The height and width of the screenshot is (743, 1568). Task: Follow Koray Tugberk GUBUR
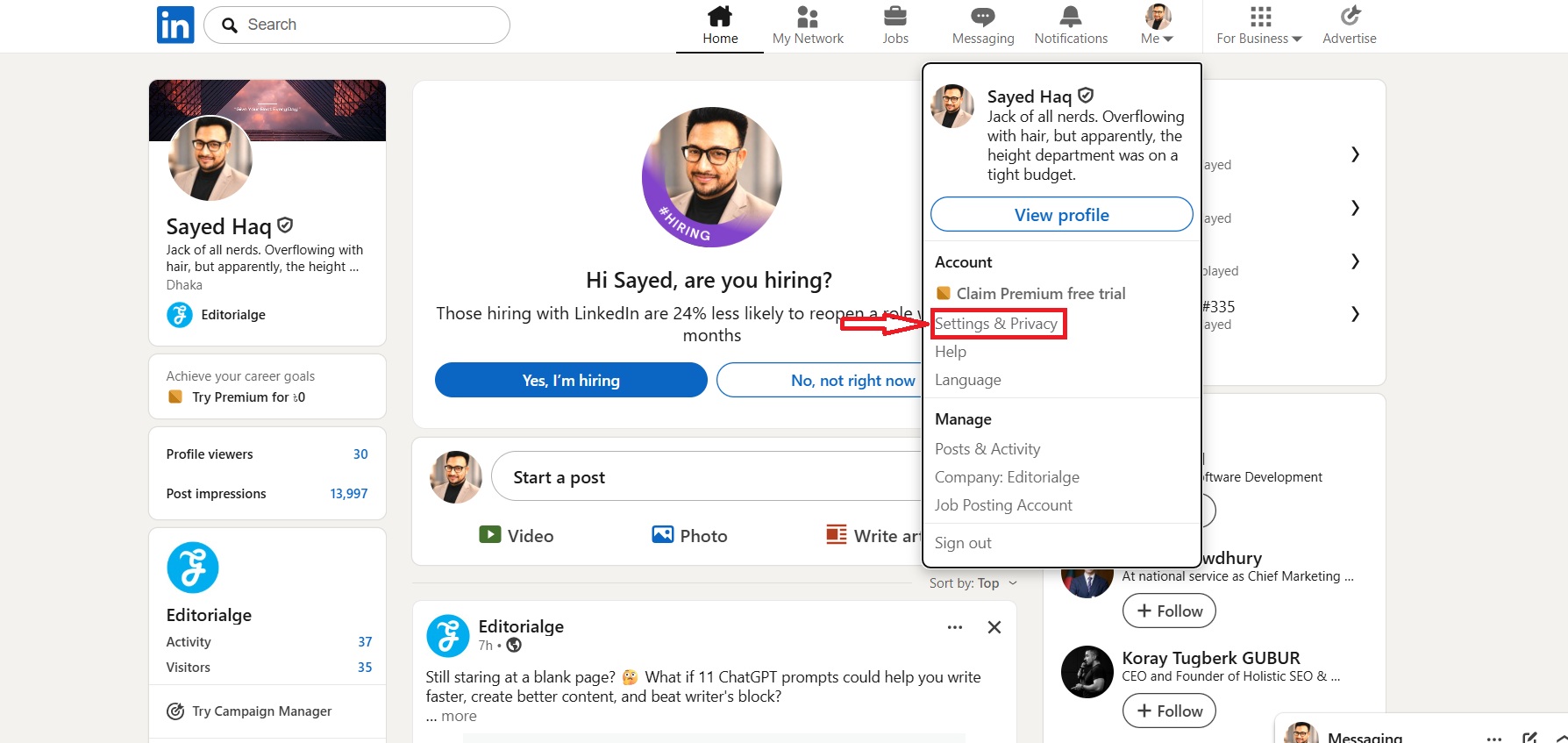pos(1169,711)
